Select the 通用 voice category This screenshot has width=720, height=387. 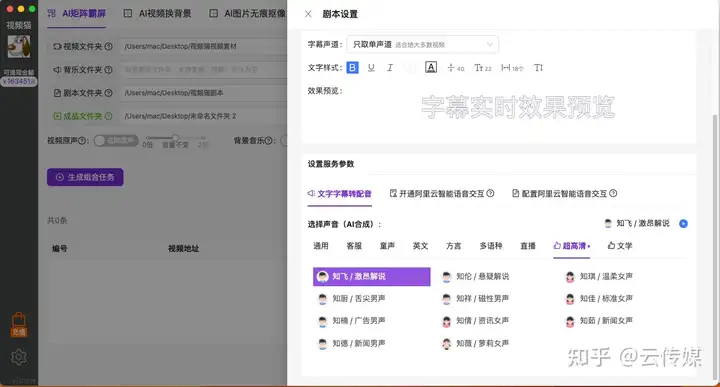[321, 246]
